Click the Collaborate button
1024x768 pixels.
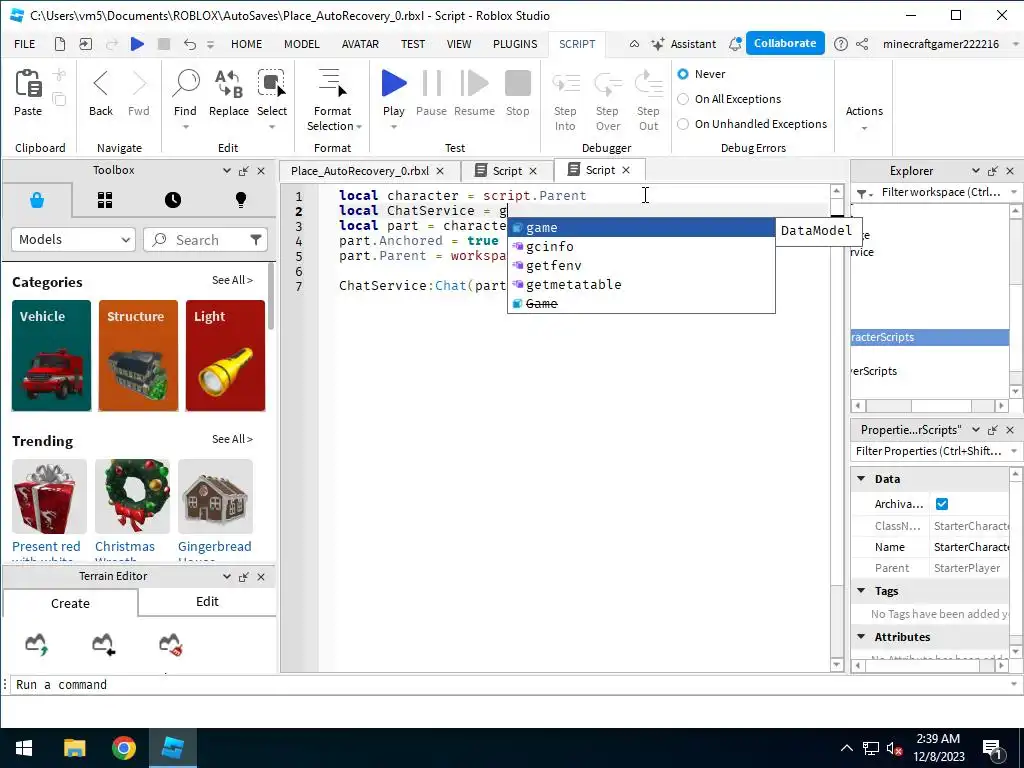click(x=785, y=43)
